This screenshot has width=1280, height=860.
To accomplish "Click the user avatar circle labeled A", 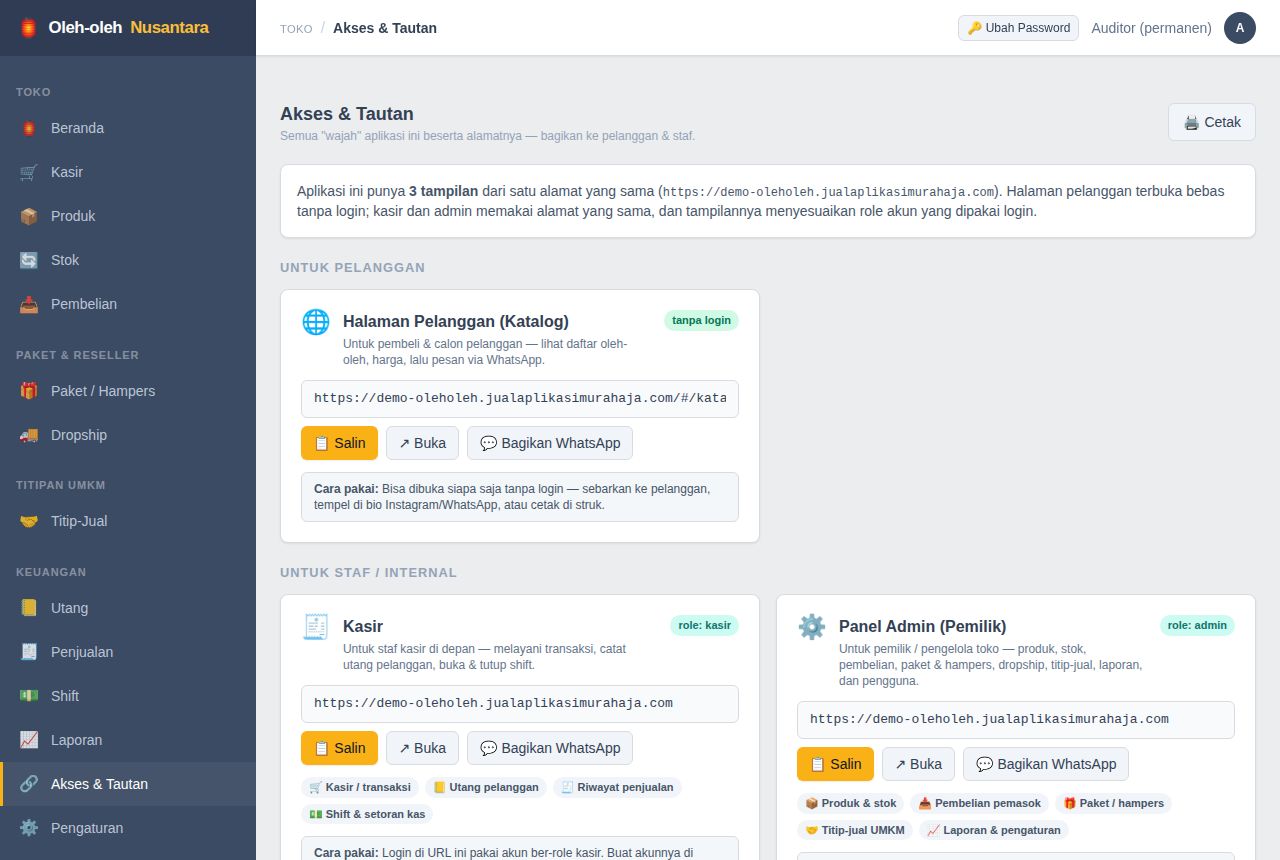I will [1240, 28].
